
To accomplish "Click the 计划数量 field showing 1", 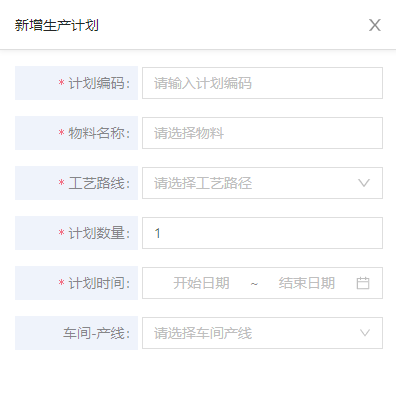I will click(262, 233).
